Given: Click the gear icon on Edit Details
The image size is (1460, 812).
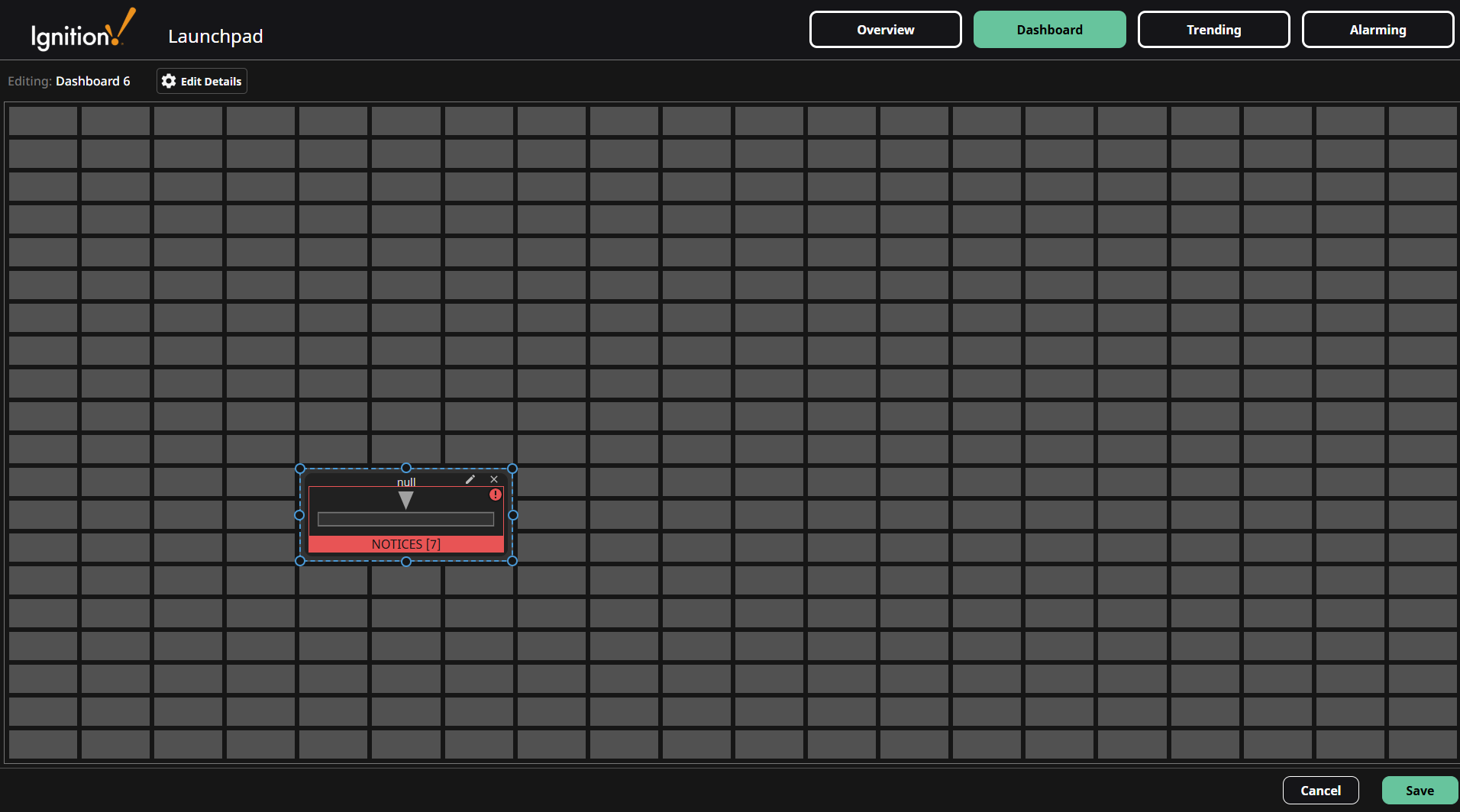Looking at the screenshot, I should tap(168, 81).
